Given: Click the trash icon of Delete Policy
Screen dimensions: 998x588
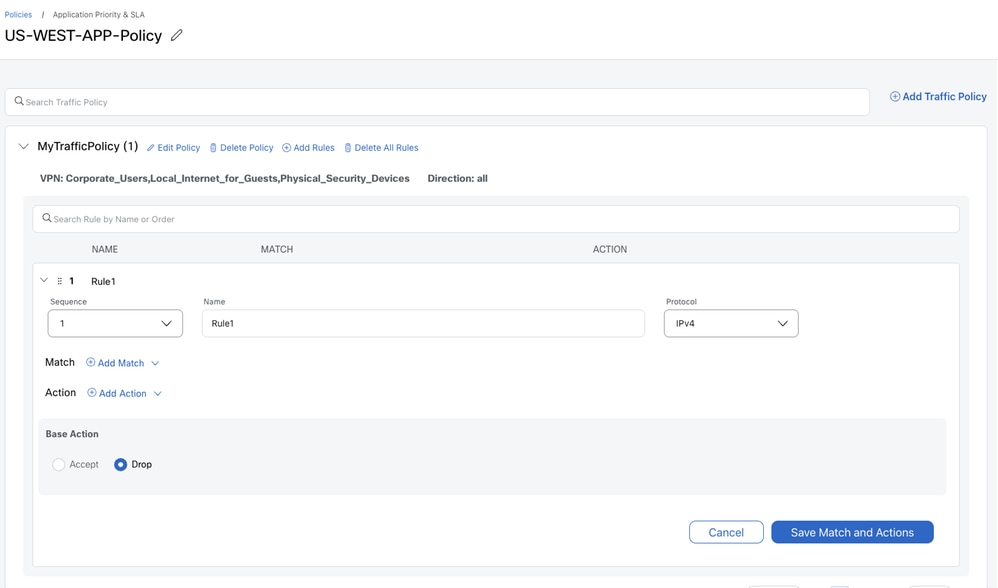Looking at the screenshot, I should (213, 148).
